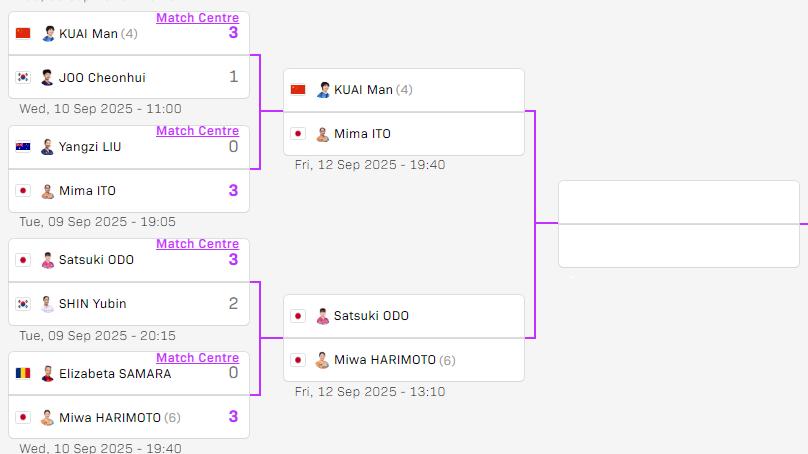Click Mima ITO's avatar in quarterfinal box

(x=323, y=134)
